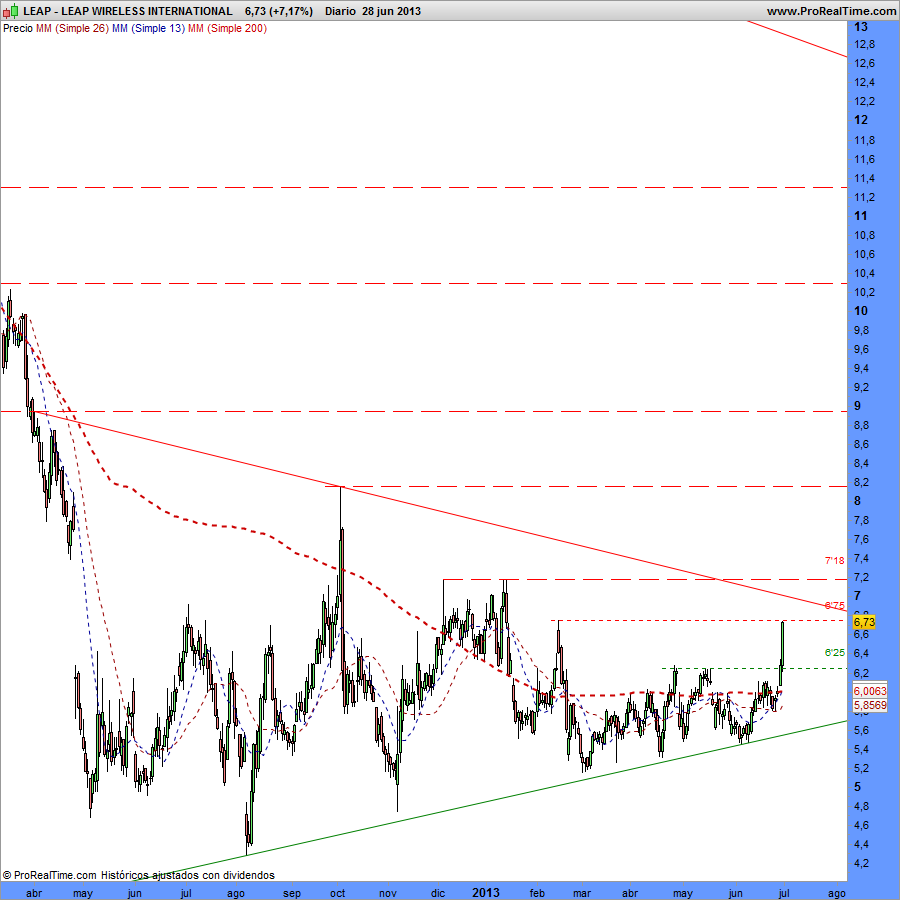Click the 5,8569 moving average value tag
Image resolution: width=900 pixels, height=900 pixels.
[870, 705]
